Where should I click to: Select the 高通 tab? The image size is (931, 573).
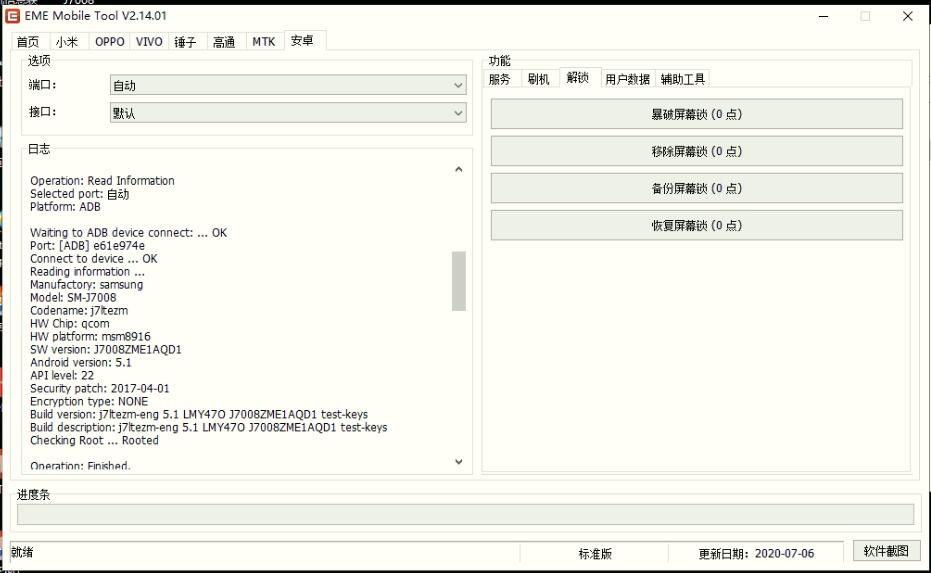(224, 42)
